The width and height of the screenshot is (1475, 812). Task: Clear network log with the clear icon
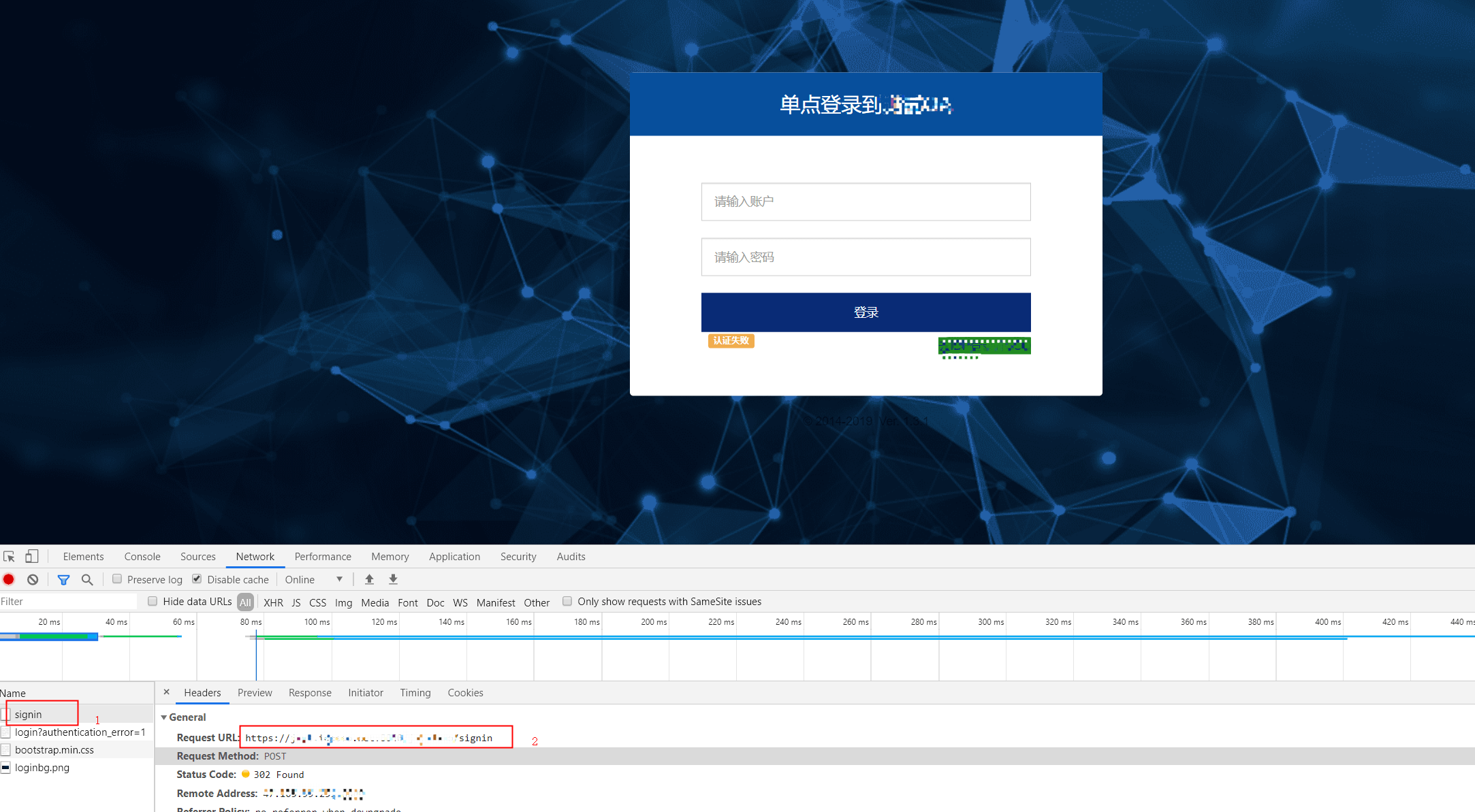click(x=33, y=579)
